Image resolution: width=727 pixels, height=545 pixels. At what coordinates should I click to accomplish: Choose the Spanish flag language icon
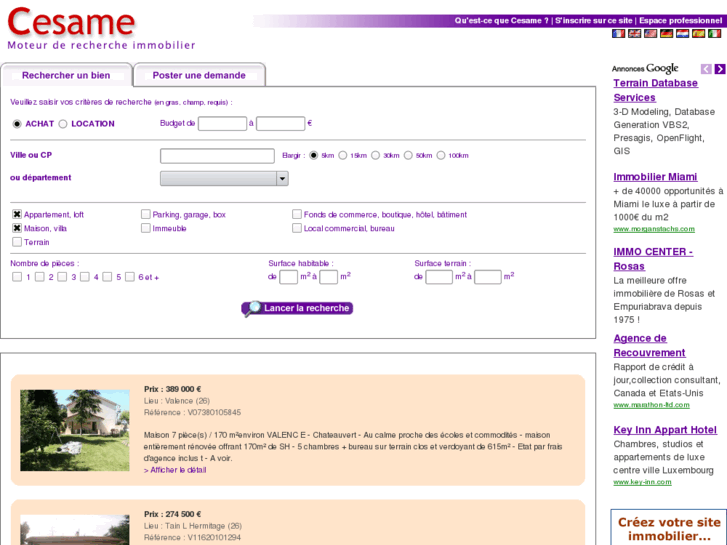click(x=698, y=33)
